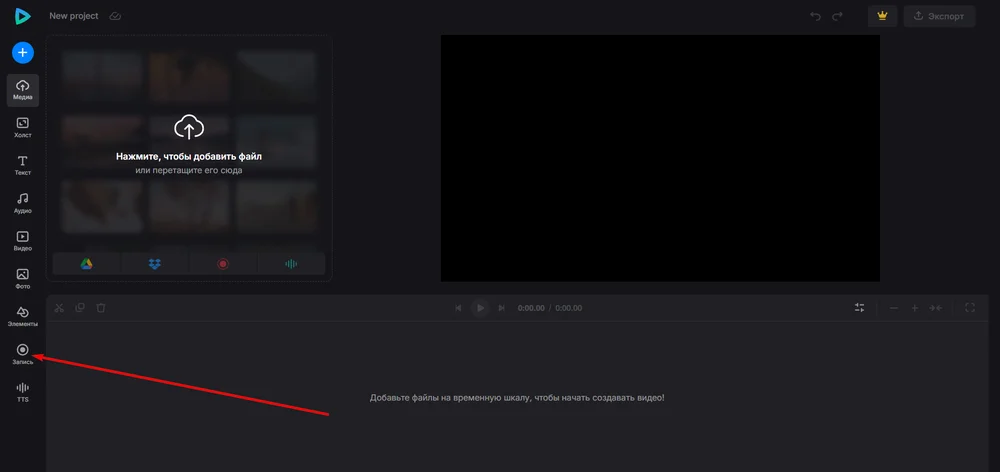Click the Экспорт button
Viewport: 1000px width, 472px height.
[x=939, y=16]
